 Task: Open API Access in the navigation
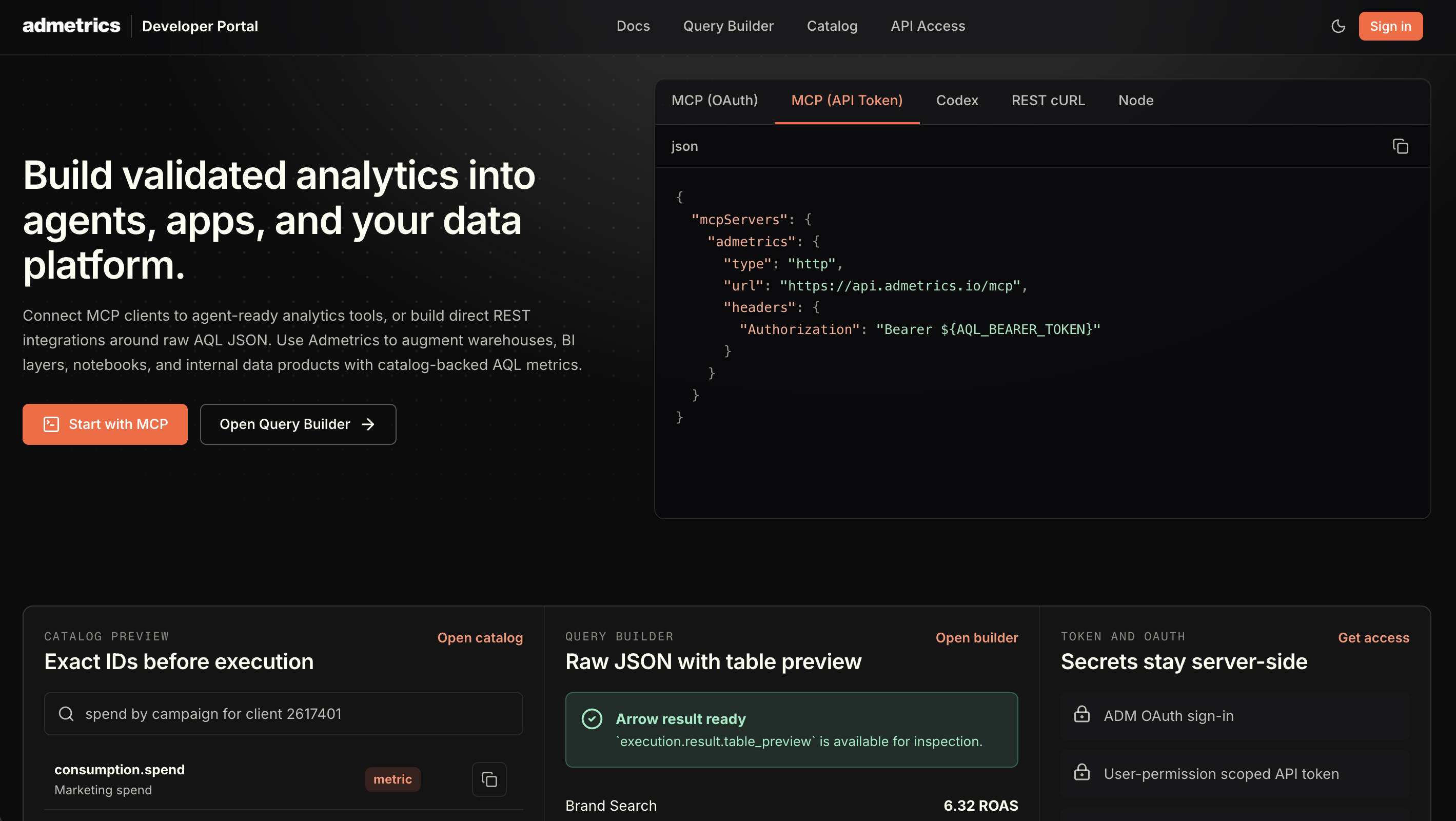pyautogui.click(x=928, y=26)
